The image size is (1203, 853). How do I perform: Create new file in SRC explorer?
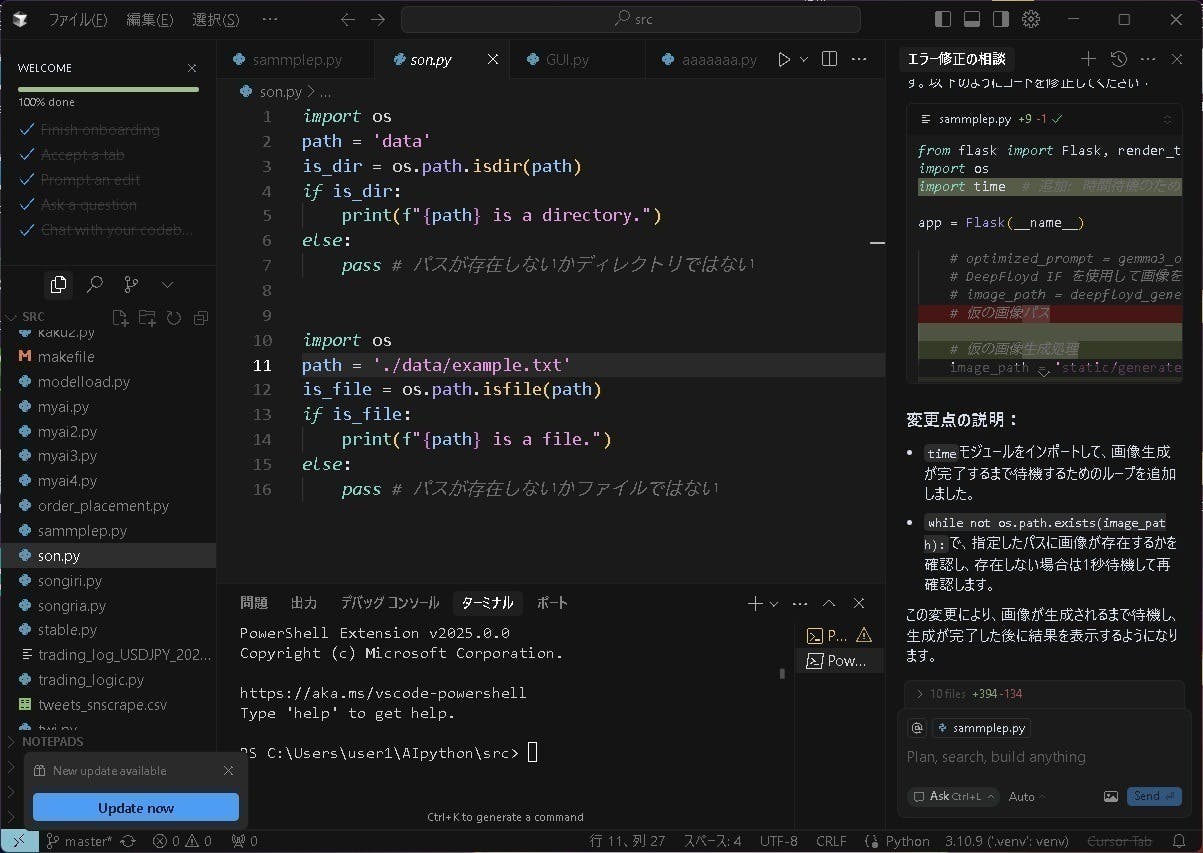(x=120, y=318)
